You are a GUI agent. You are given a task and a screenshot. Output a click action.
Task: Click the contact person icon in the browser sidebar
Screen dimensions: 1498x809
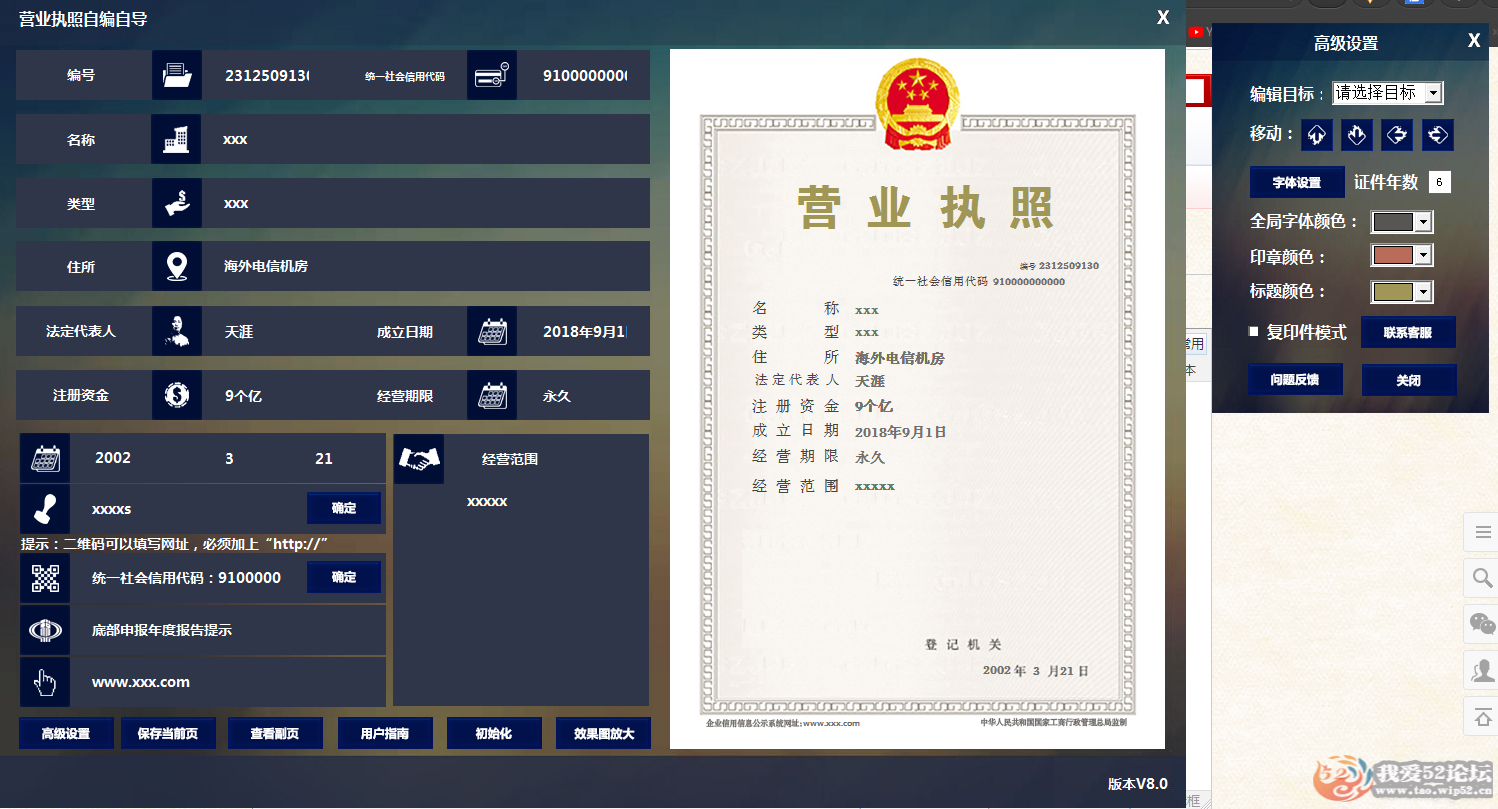[1482, 670]
